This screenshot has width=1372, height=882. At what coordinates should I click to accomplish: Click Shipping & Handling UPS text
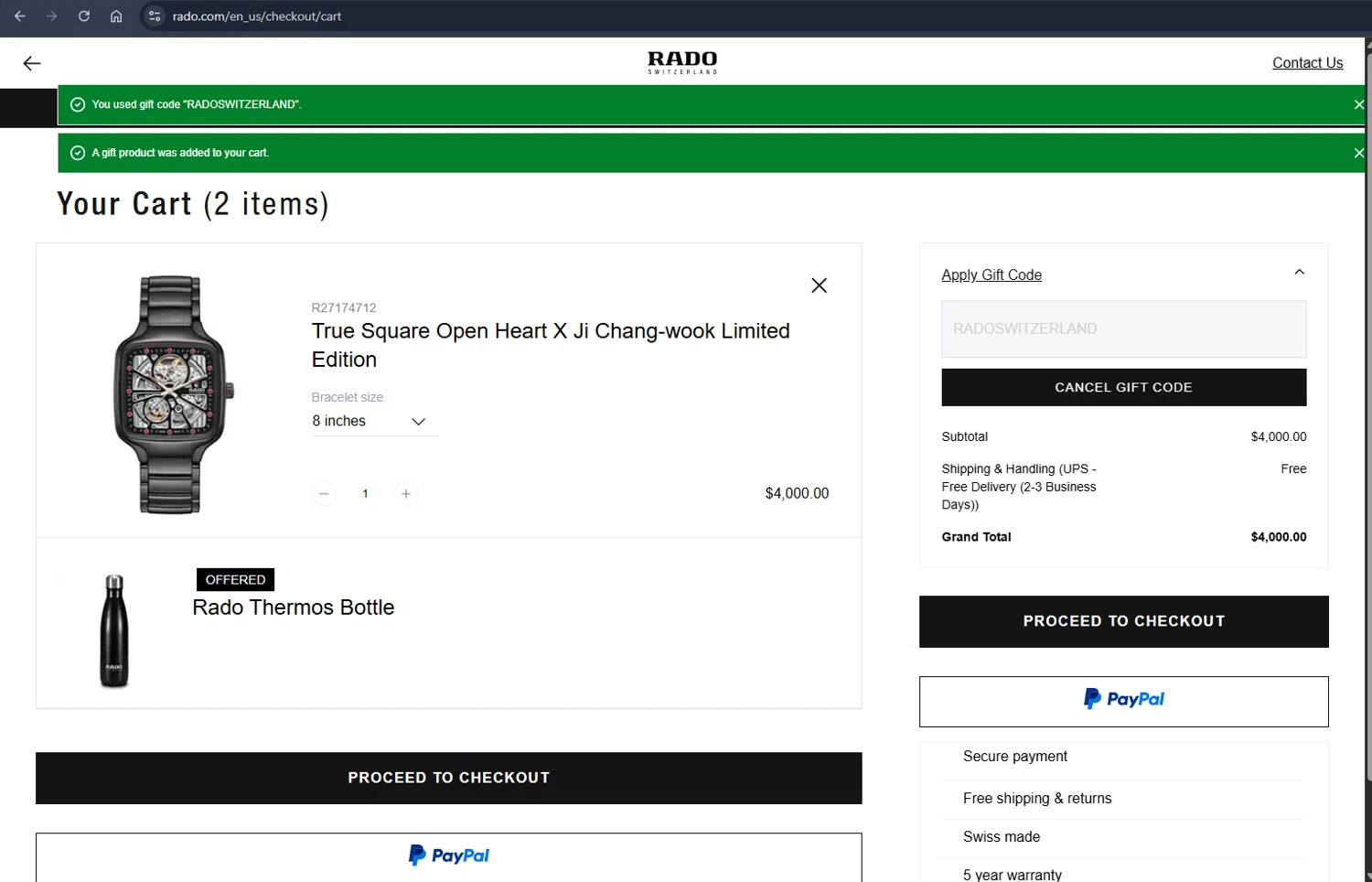(1019, 487)
